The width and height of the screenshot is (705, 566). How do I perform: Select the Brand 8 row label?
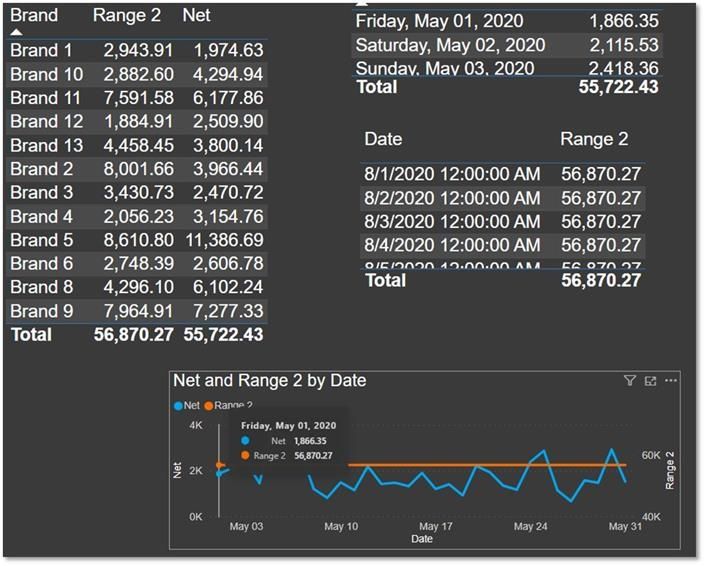42,287
